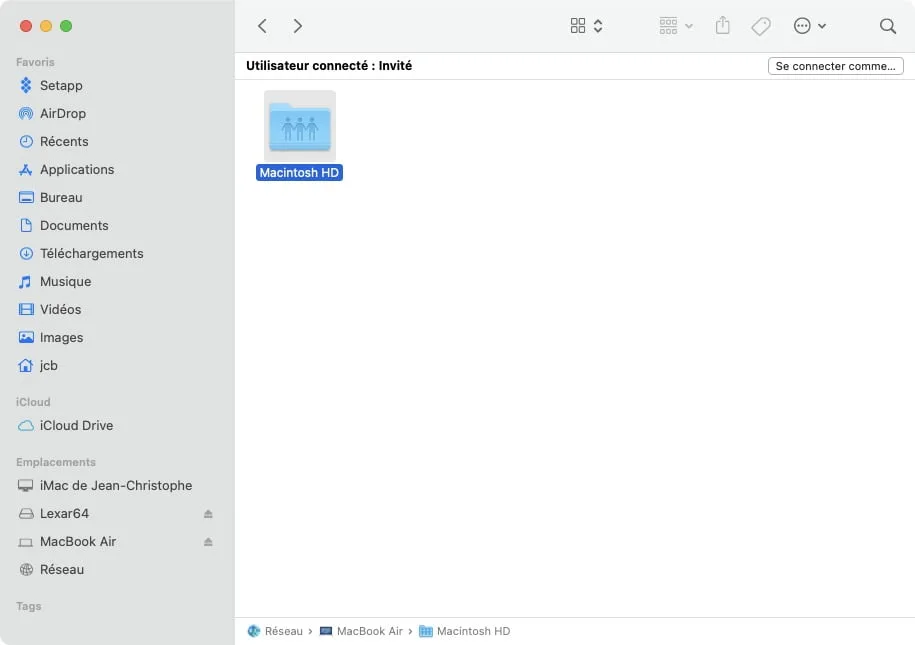Expand the group-by dropdown arrow
This screenshot has width=915, height=645.
click(689, 26)
